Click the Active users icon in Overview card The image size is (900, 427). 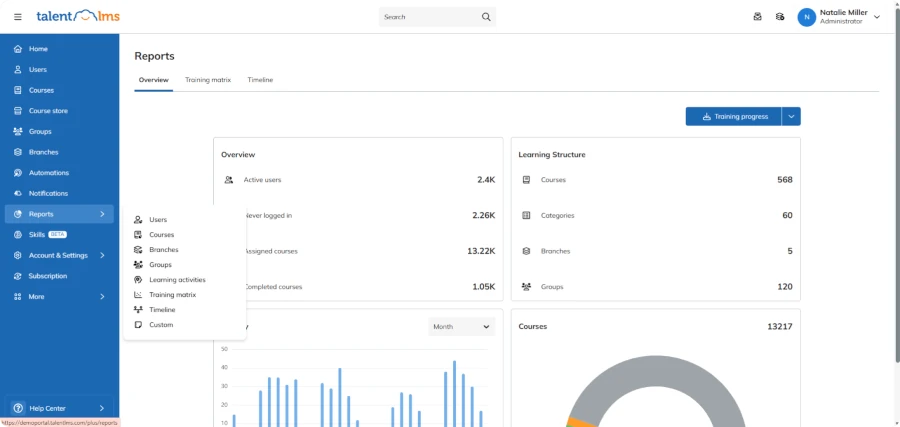[x=229, y=180]
